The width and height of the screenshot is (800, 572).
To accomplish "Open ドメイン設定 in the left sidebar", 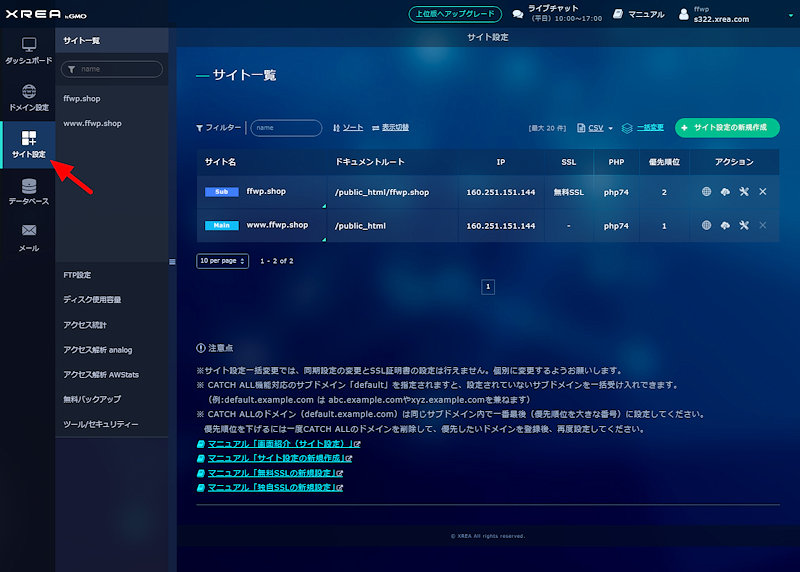I will (x=28, y=97).
